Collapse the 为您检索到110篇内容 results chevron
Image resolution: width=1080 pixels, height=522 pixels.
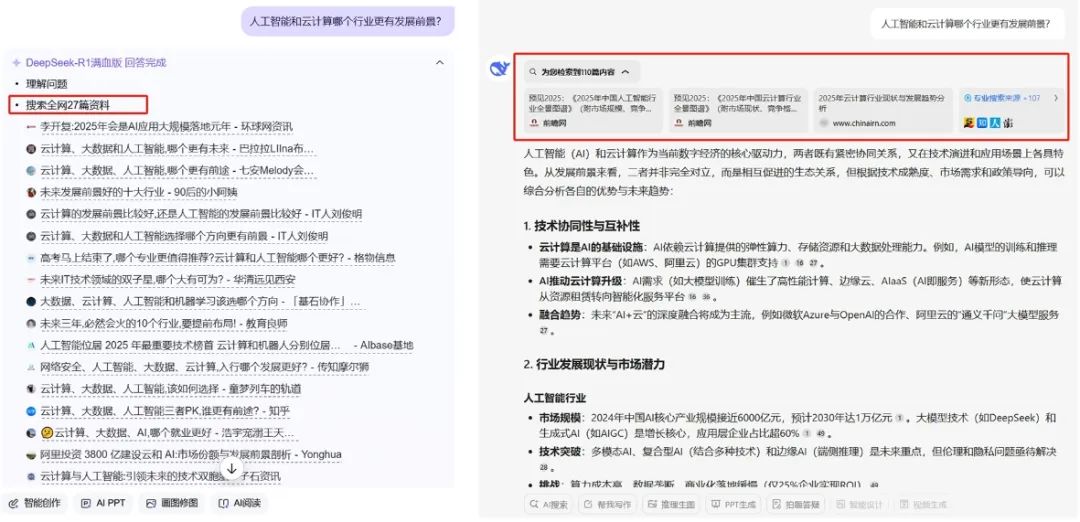(625, 72)
